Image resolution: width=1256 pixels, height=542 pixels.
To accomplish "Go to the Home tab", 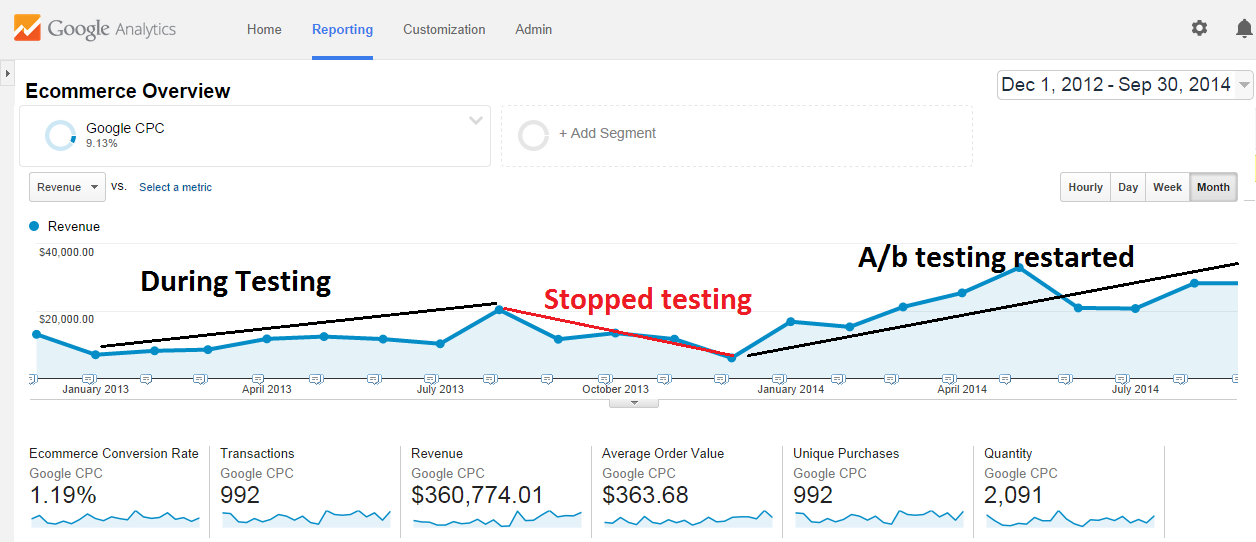I will 264,29.
